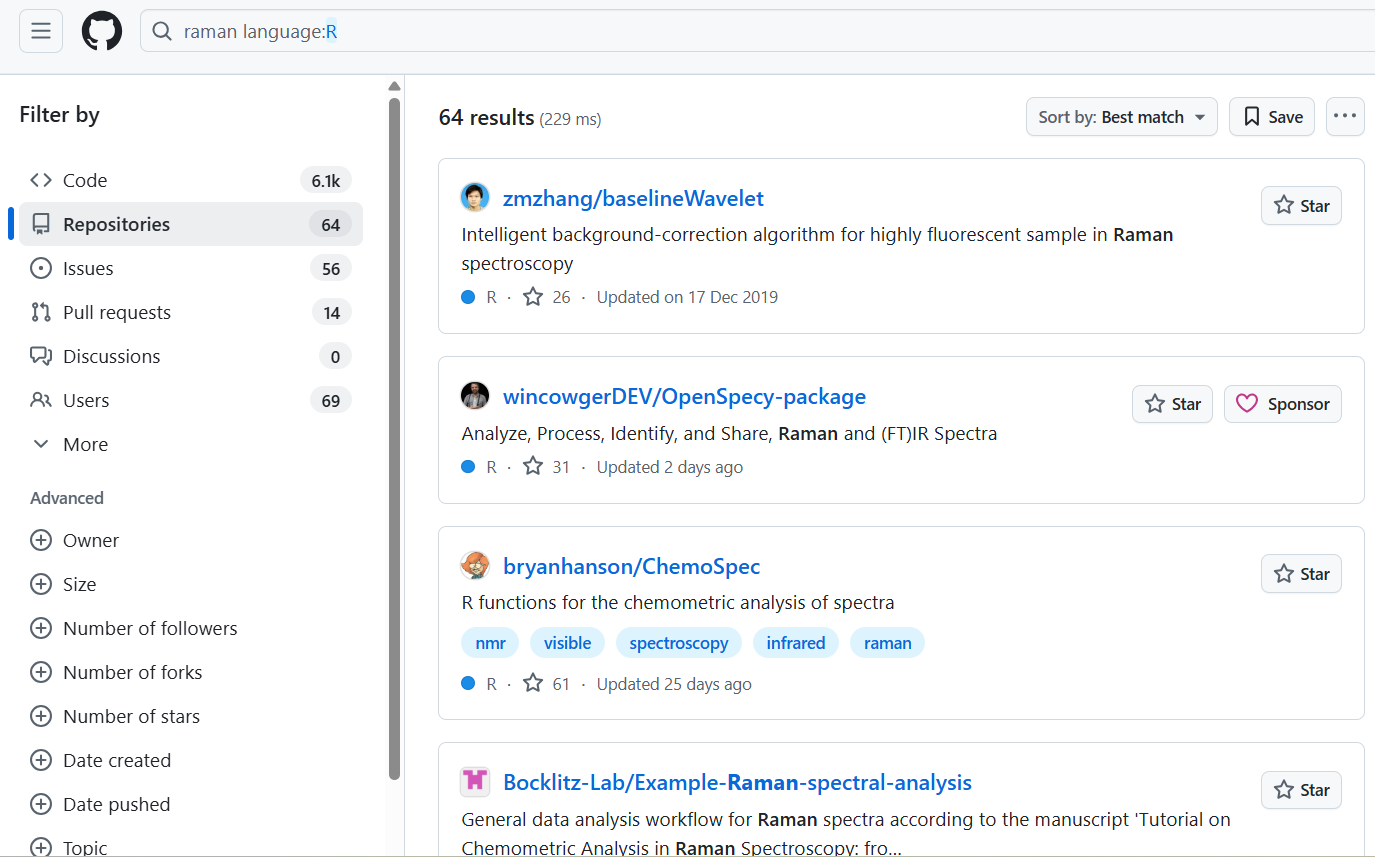The height and width of the screenshot is (857, 1375).
Task: Star the baselineWavelet repository
Action: pyautogui.click(x=1301, y=206)
